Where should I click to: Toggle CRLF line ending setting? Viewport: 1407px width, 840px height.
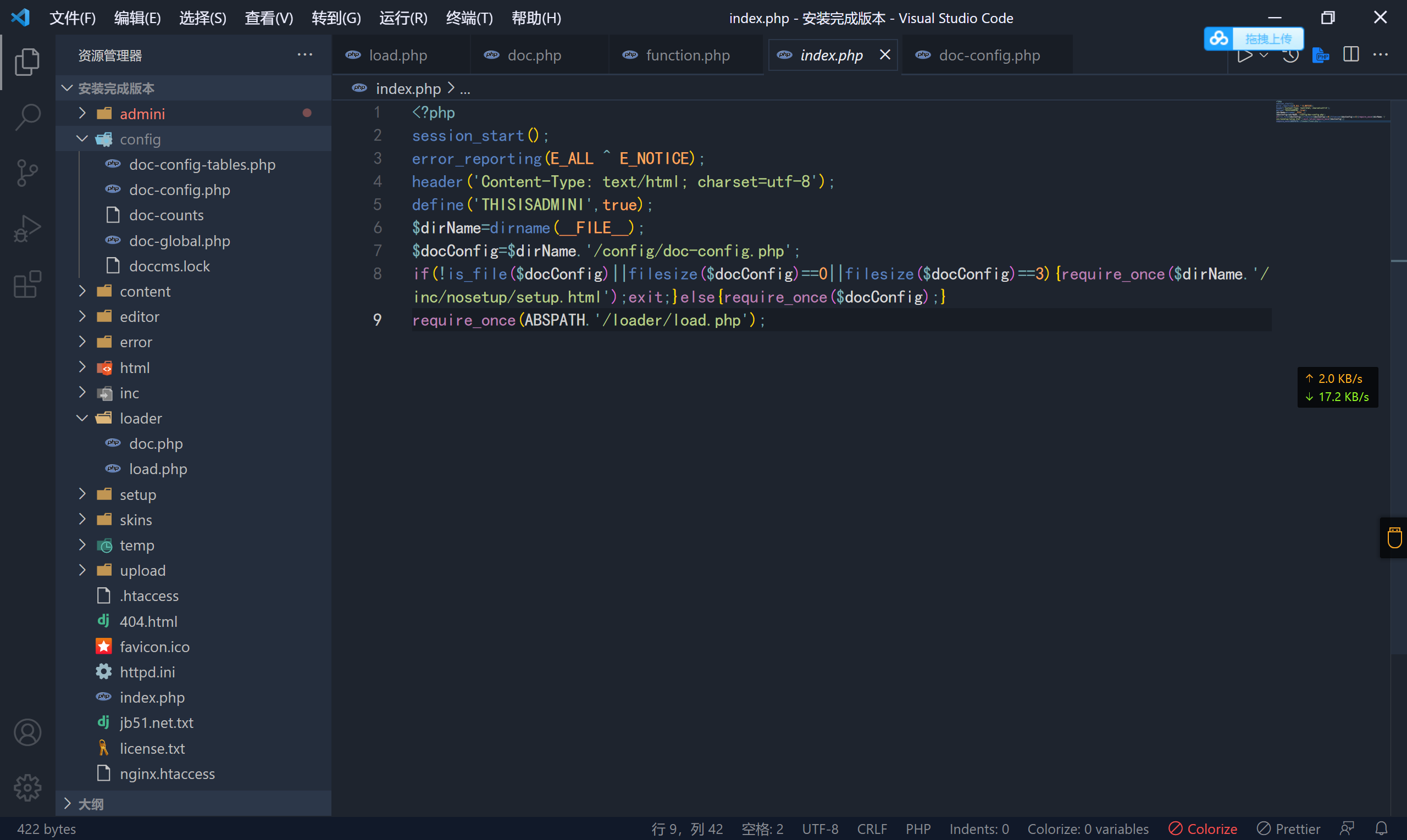871,828
